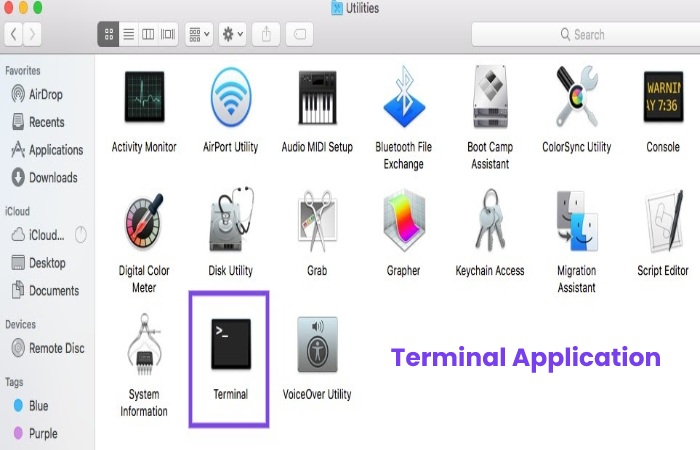
Task: Open Audio MIDI Setup
Action: [317, 97]
